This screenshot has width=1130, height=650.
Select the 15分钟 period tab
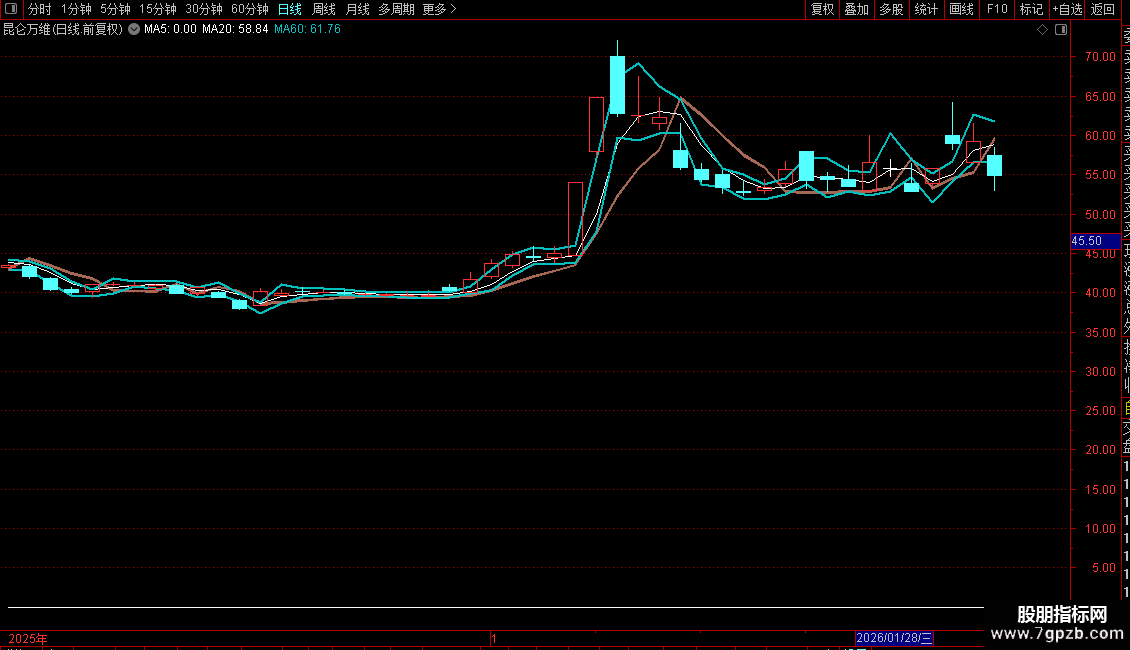(x=158, y=9)
